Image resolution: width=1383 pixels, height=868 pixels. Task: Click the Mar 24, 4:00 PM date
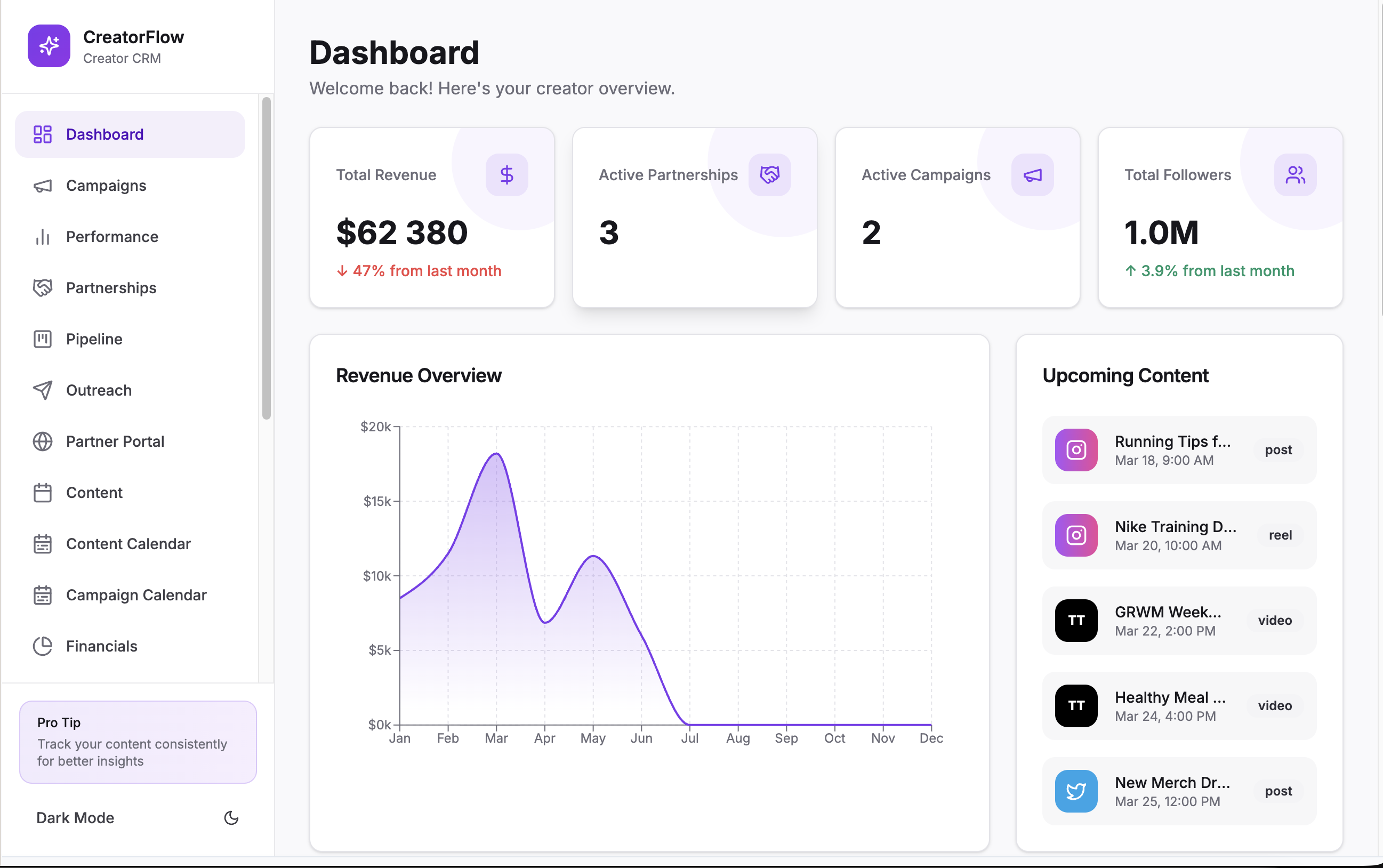(1165, 716)
